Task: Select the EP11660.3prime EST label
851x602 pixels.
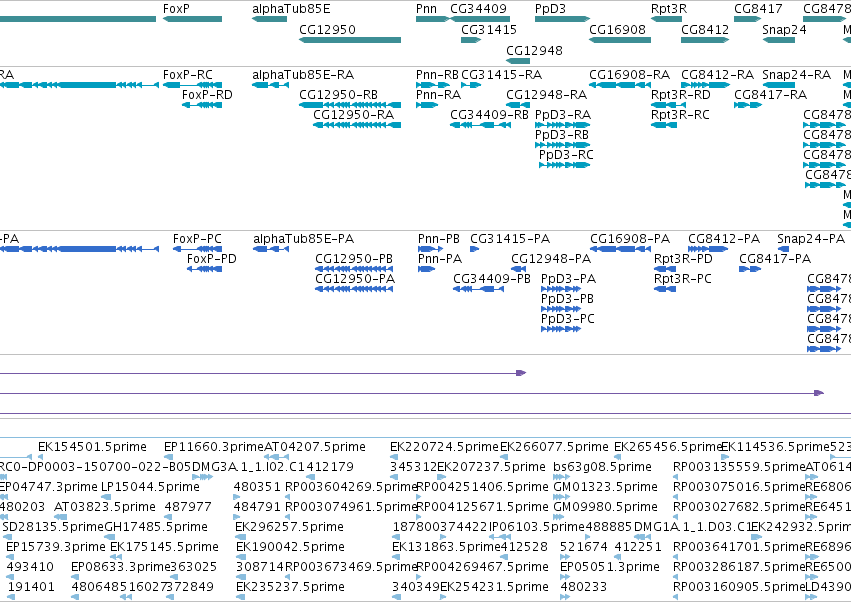Action: coord(214,447)
